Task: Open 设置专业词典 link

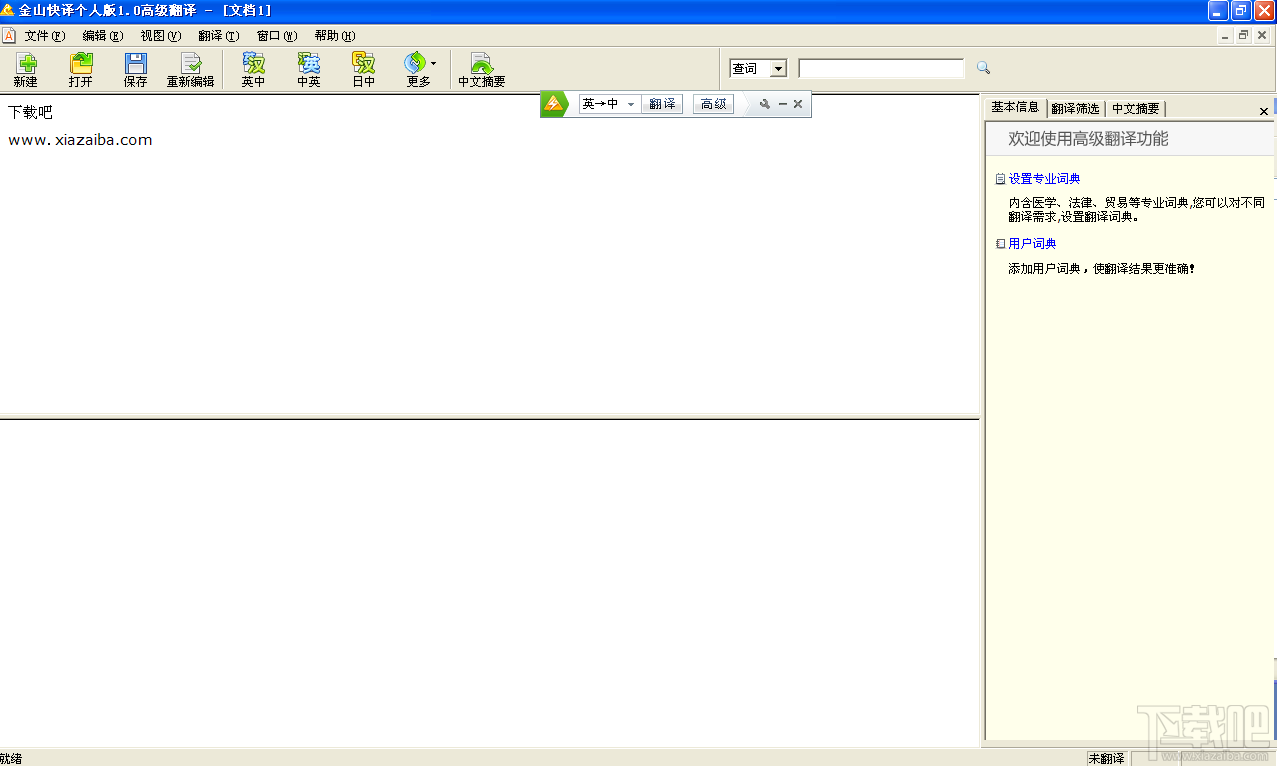Action: pos(1044,179)
